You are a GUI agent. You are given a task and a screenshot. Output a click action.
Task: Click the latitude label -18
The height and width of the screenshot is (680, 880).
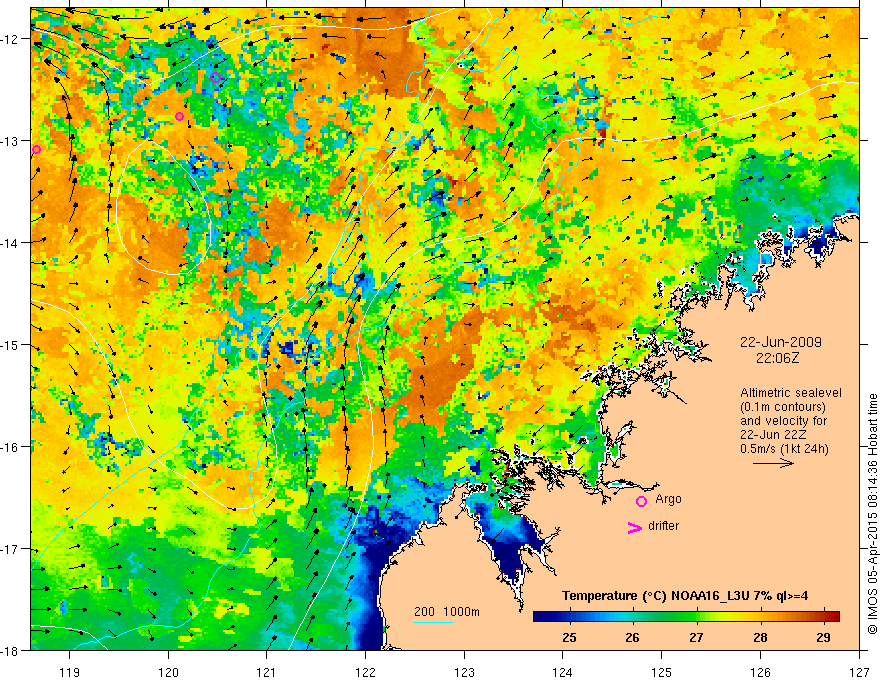10,651
